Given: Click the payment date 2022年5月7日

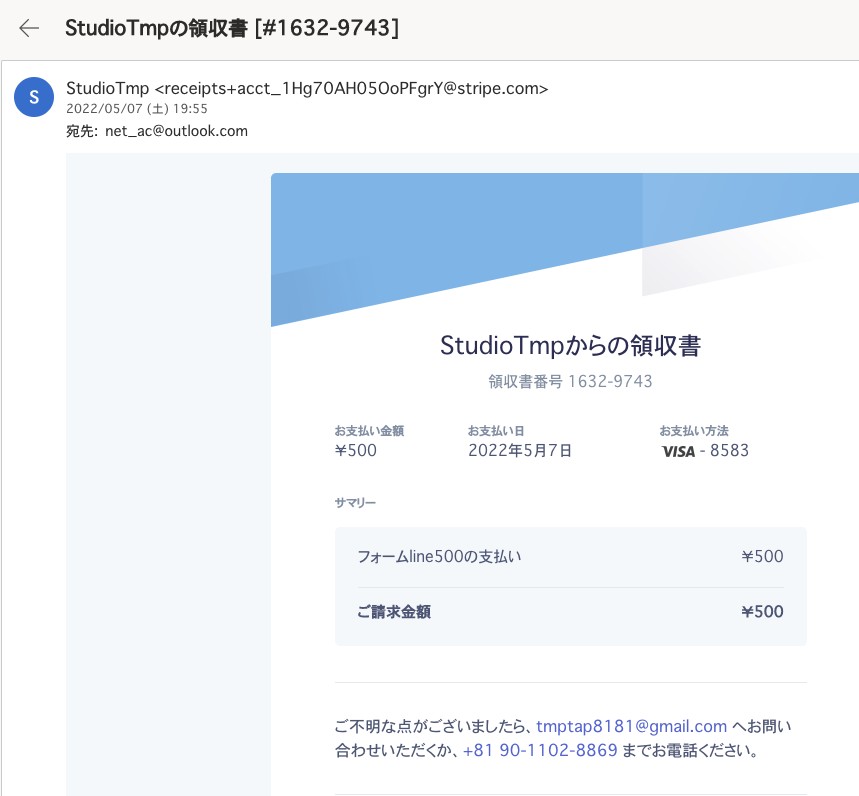Looking at the screenshot, I should [520, 450].
